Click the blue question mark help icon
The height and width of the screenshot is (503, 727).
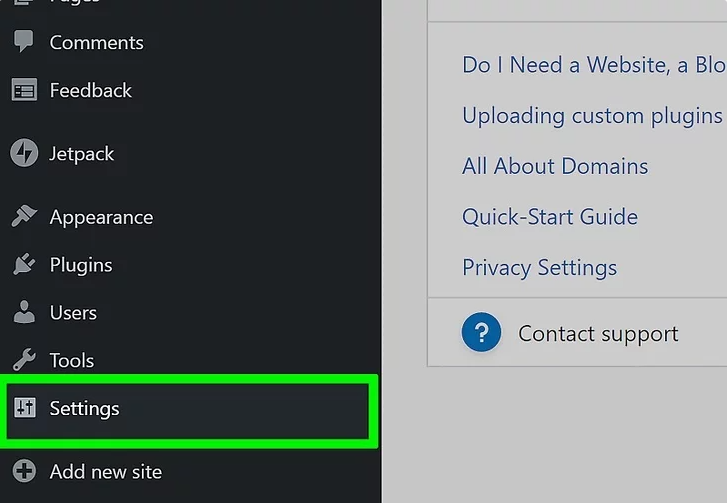[481, 332]
